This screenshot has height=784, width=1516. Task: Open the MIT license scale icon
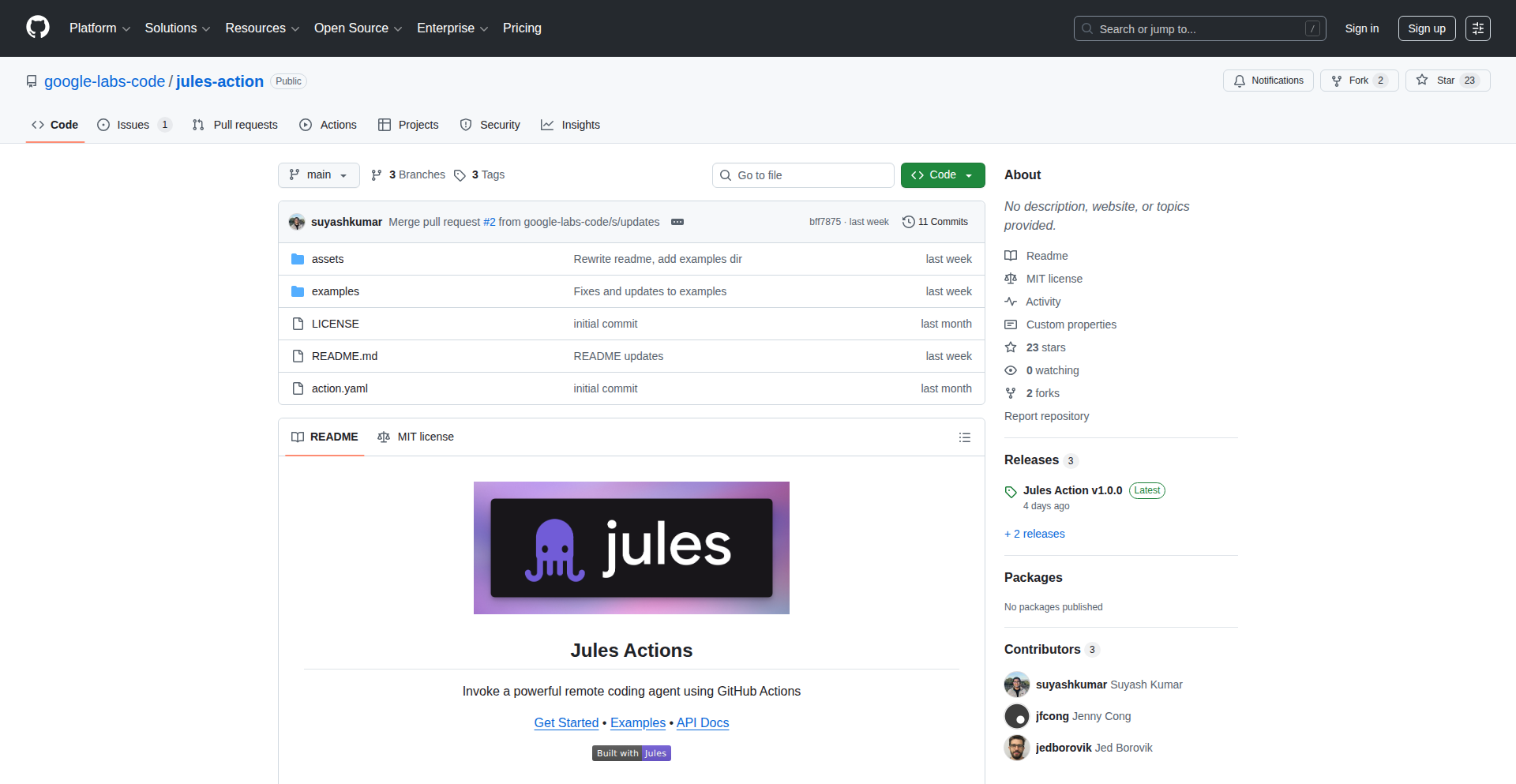[1011, 278]
